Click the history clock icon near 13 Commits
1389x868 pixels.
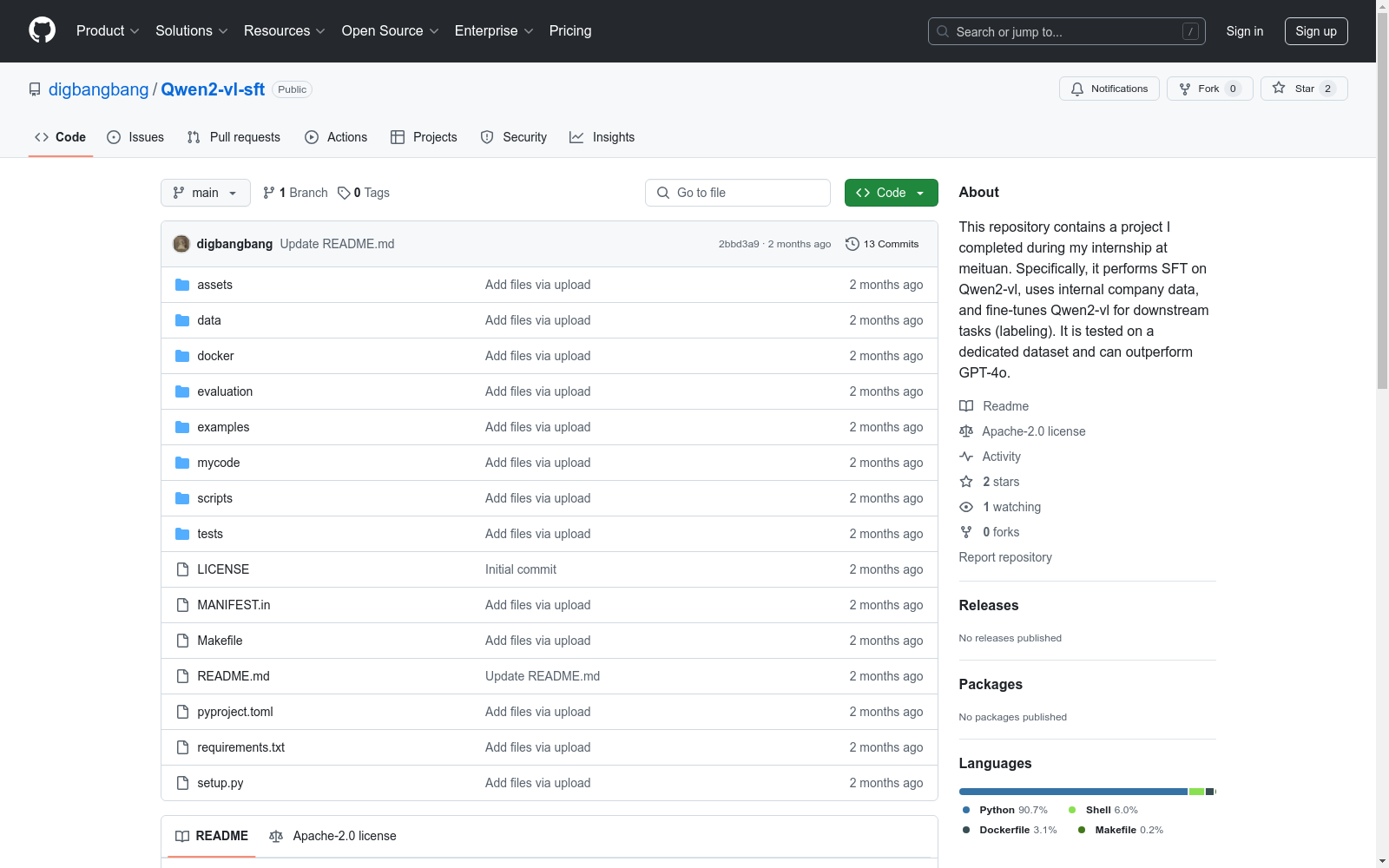coord(852,244)
